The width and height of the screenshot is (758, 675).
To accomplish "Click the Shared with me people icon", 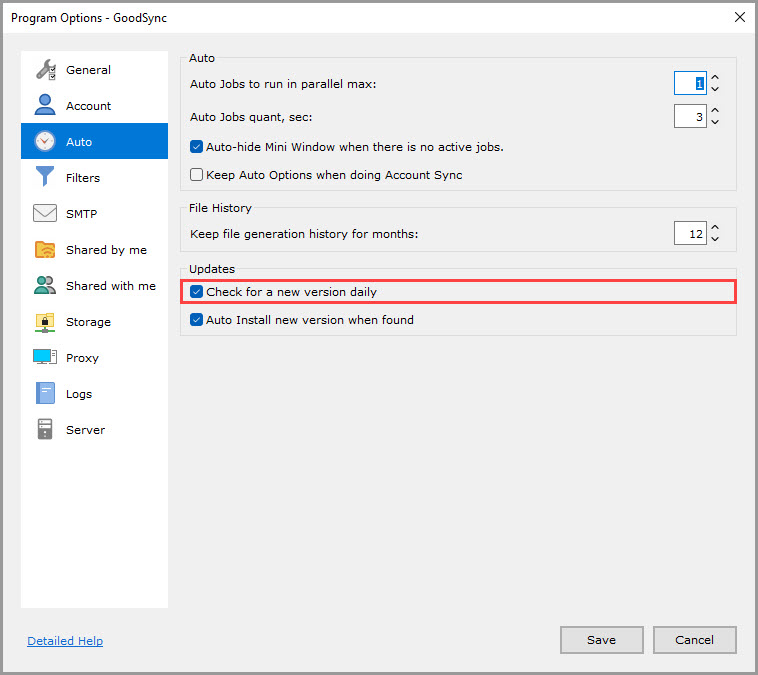I will pyautogui.click(x=45, y=285).
